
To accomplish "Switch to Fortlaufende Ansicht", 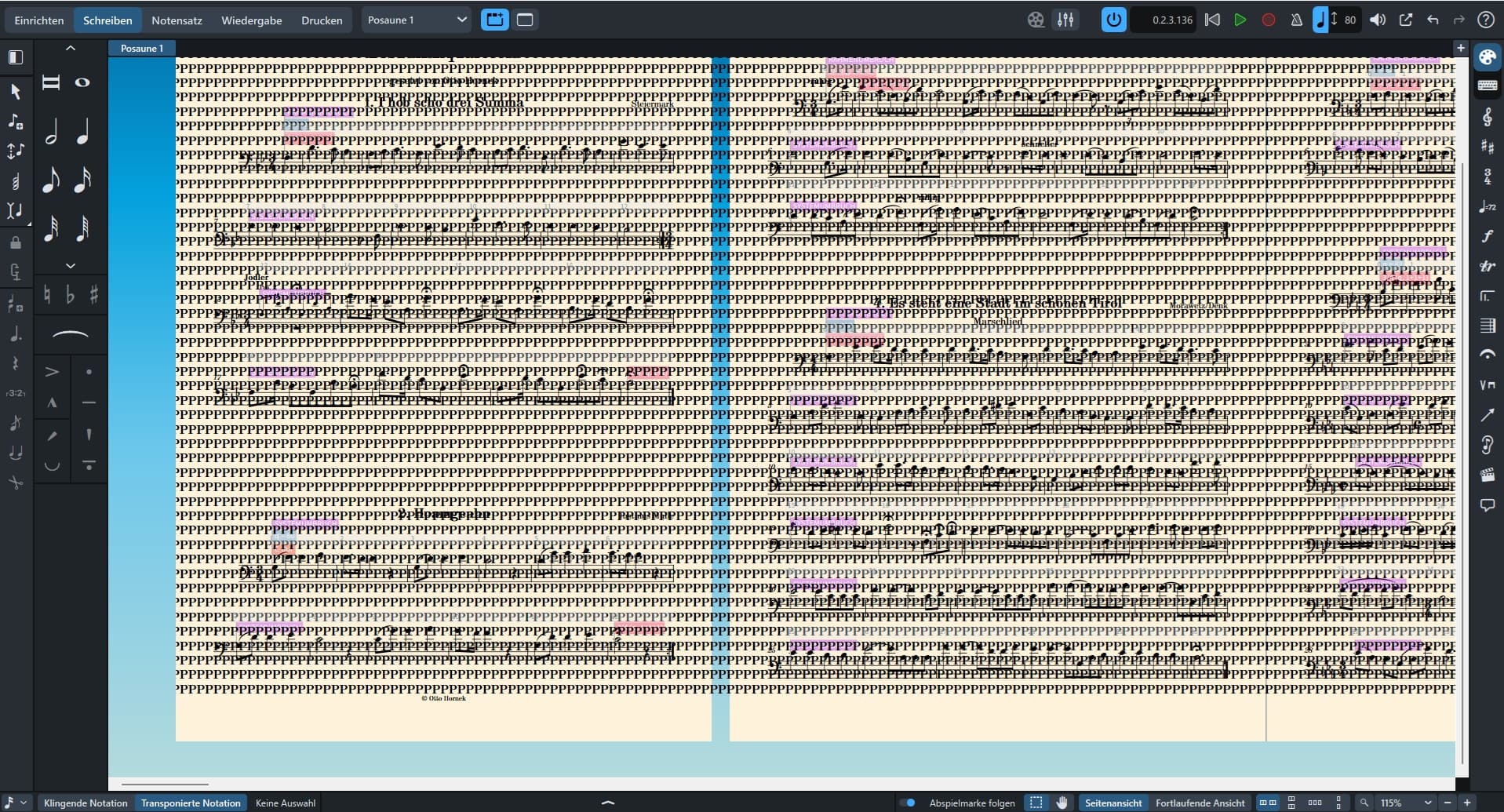I will tap(1200, 803).
